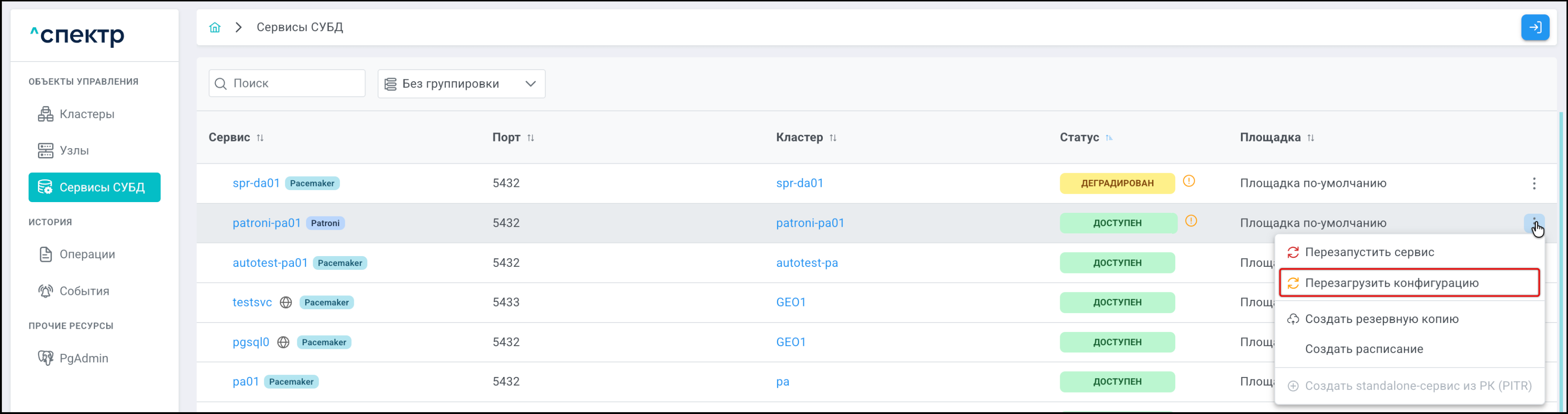Image resolution: width=1568 pixels, height=414 pixels.
Task: Open the autotest-pa01 service link
Action: [x=270, y=263]
